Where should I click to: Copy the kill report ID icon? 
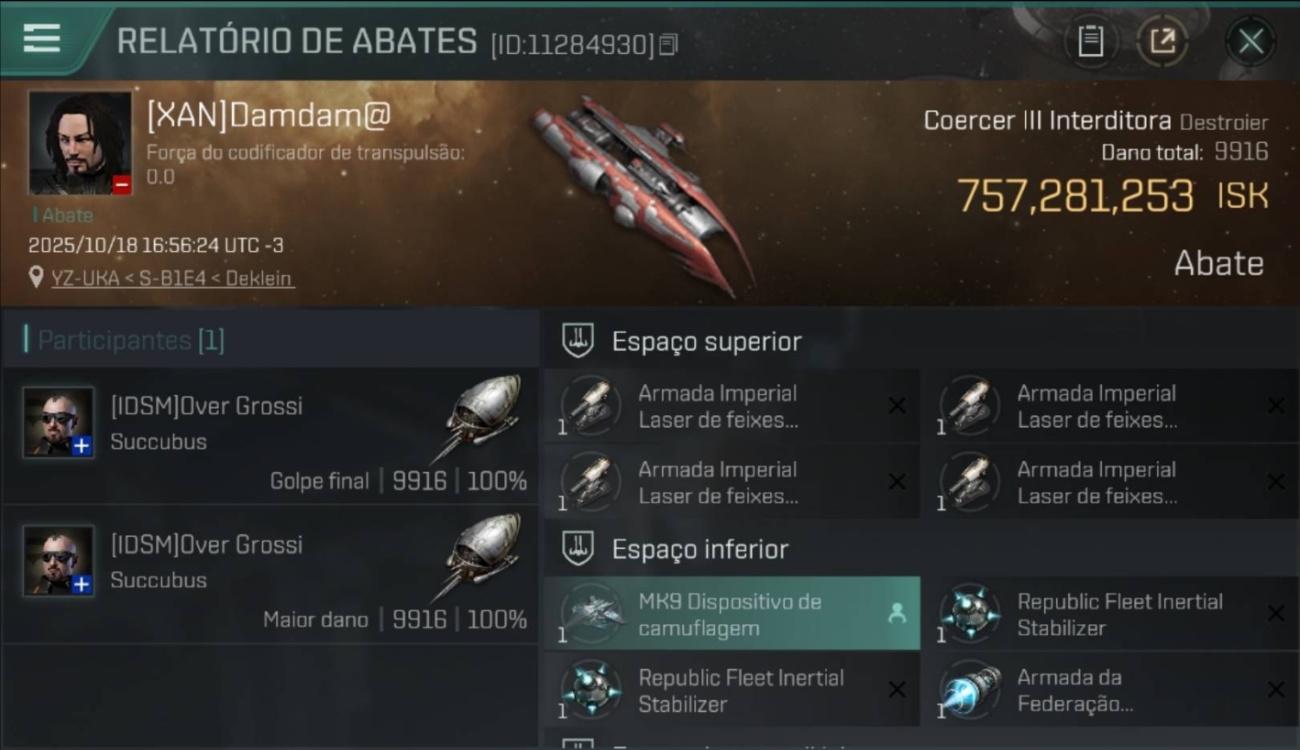point(668,44)
